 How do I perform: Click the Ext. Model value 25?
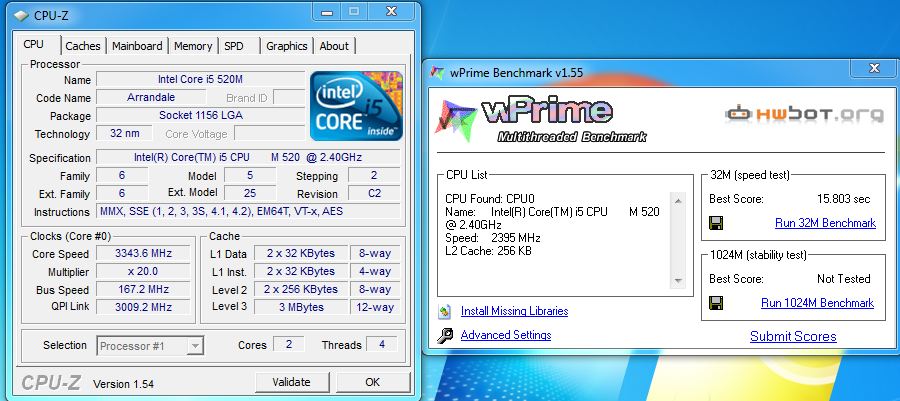(250, 193)
